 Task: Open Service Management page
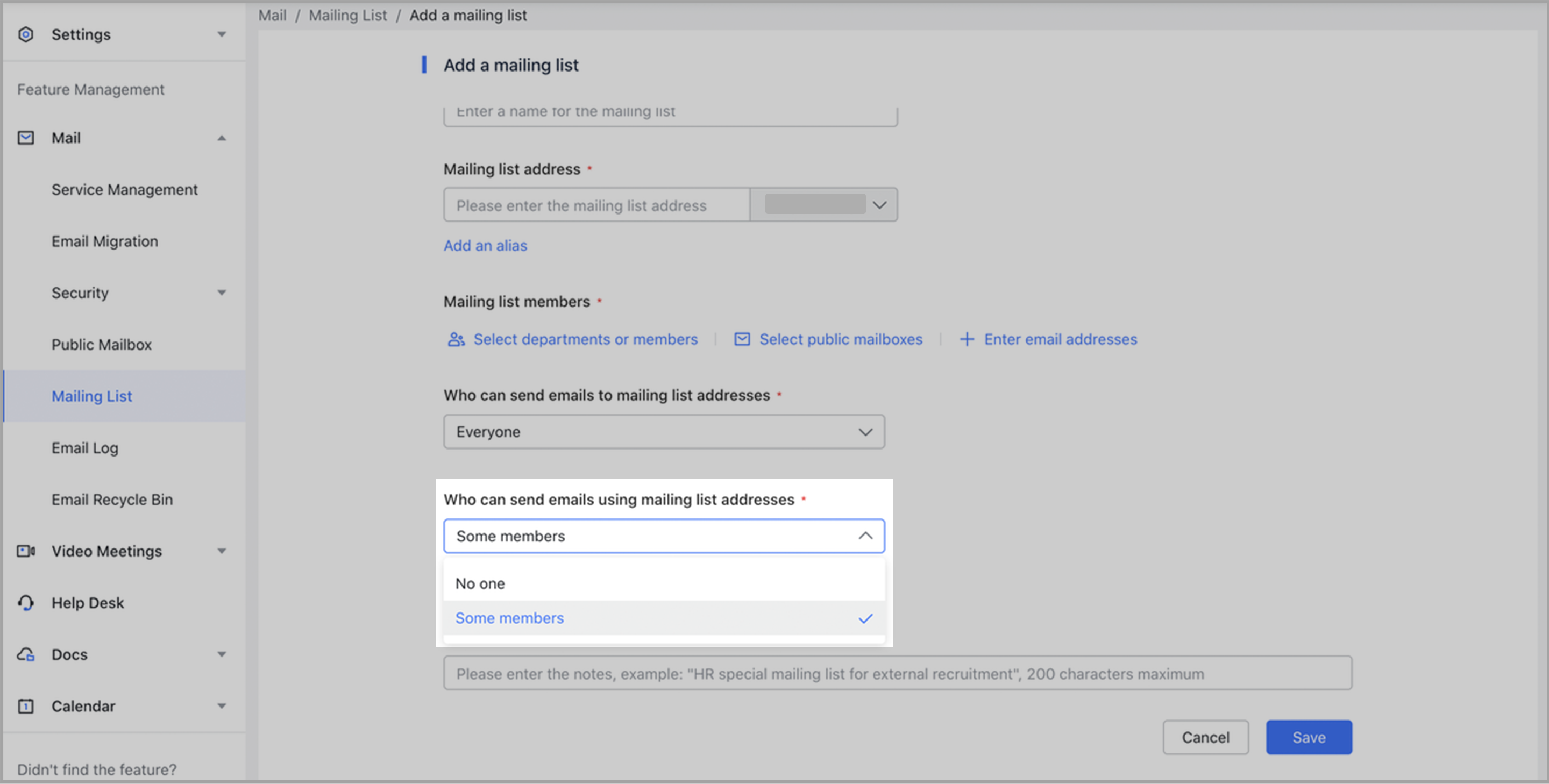(124, 189)
